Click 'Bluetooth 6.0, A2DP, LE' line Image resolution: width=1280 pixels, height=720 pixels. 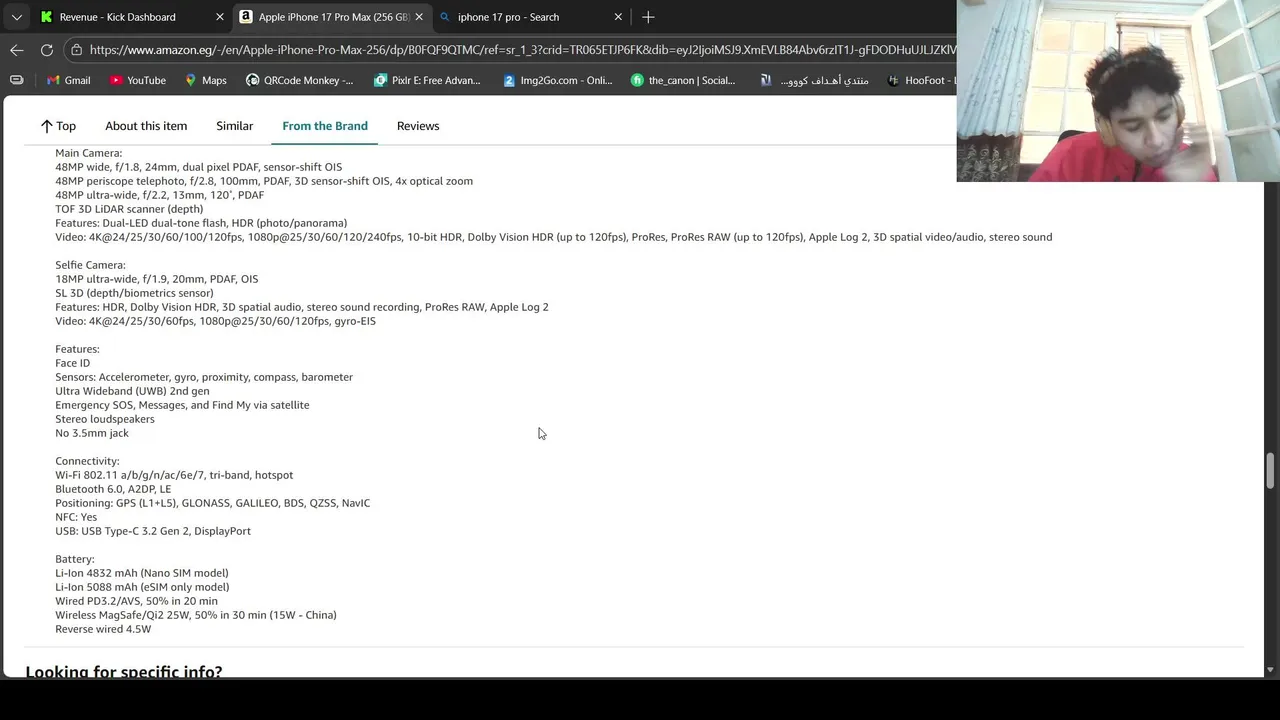[113, 489]
